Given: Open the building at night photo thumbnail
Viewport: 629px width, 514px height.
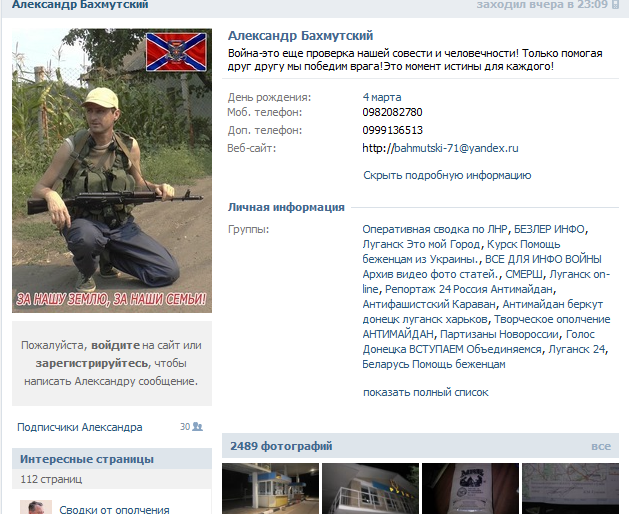Looking at the screenshot, I should pos(371,488).
